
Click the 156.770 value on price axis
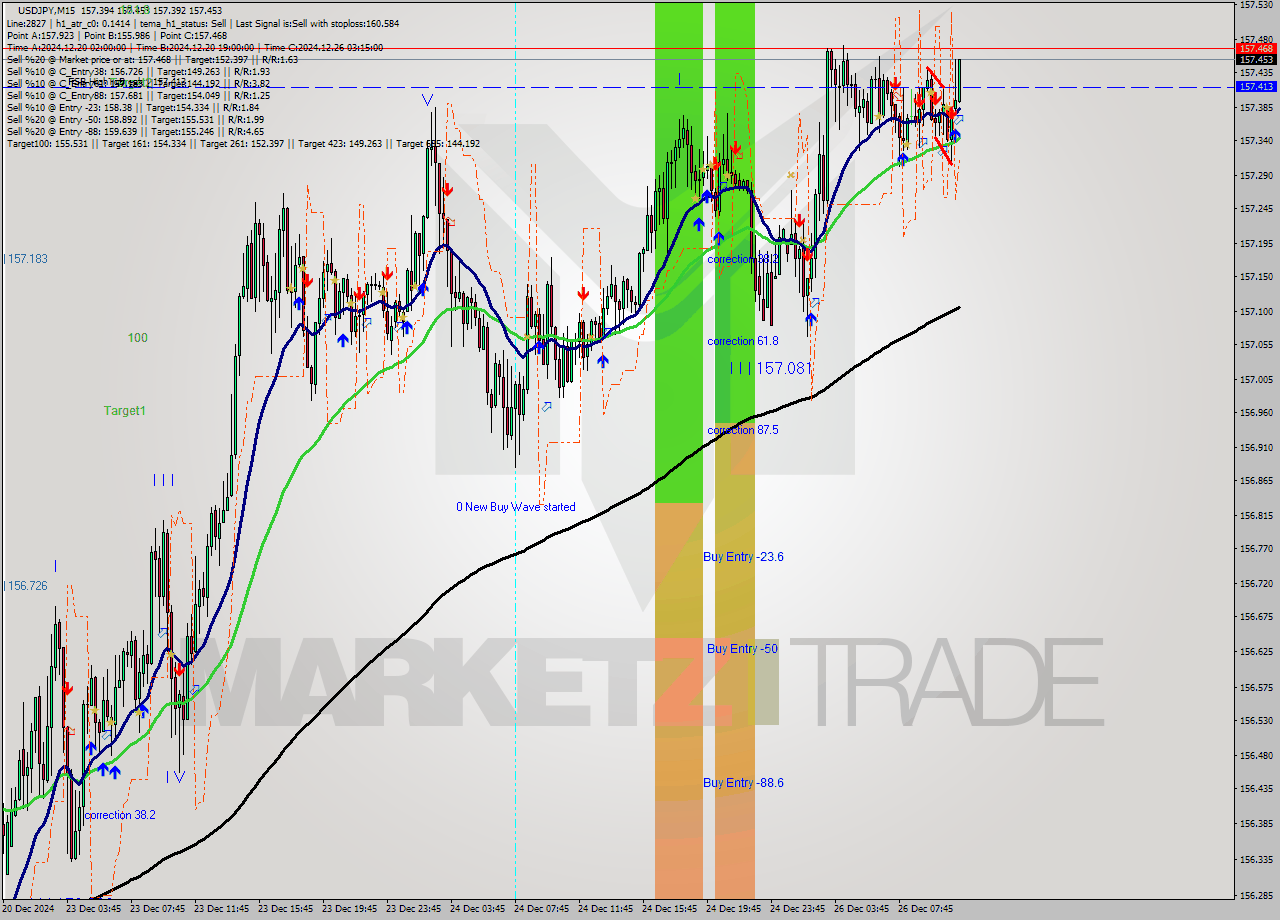[x=1255, y=549]
